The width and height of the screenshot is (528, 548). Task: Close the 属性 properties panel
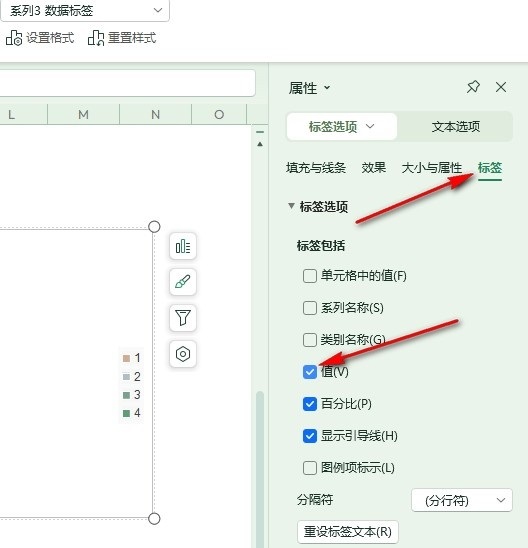501,87
